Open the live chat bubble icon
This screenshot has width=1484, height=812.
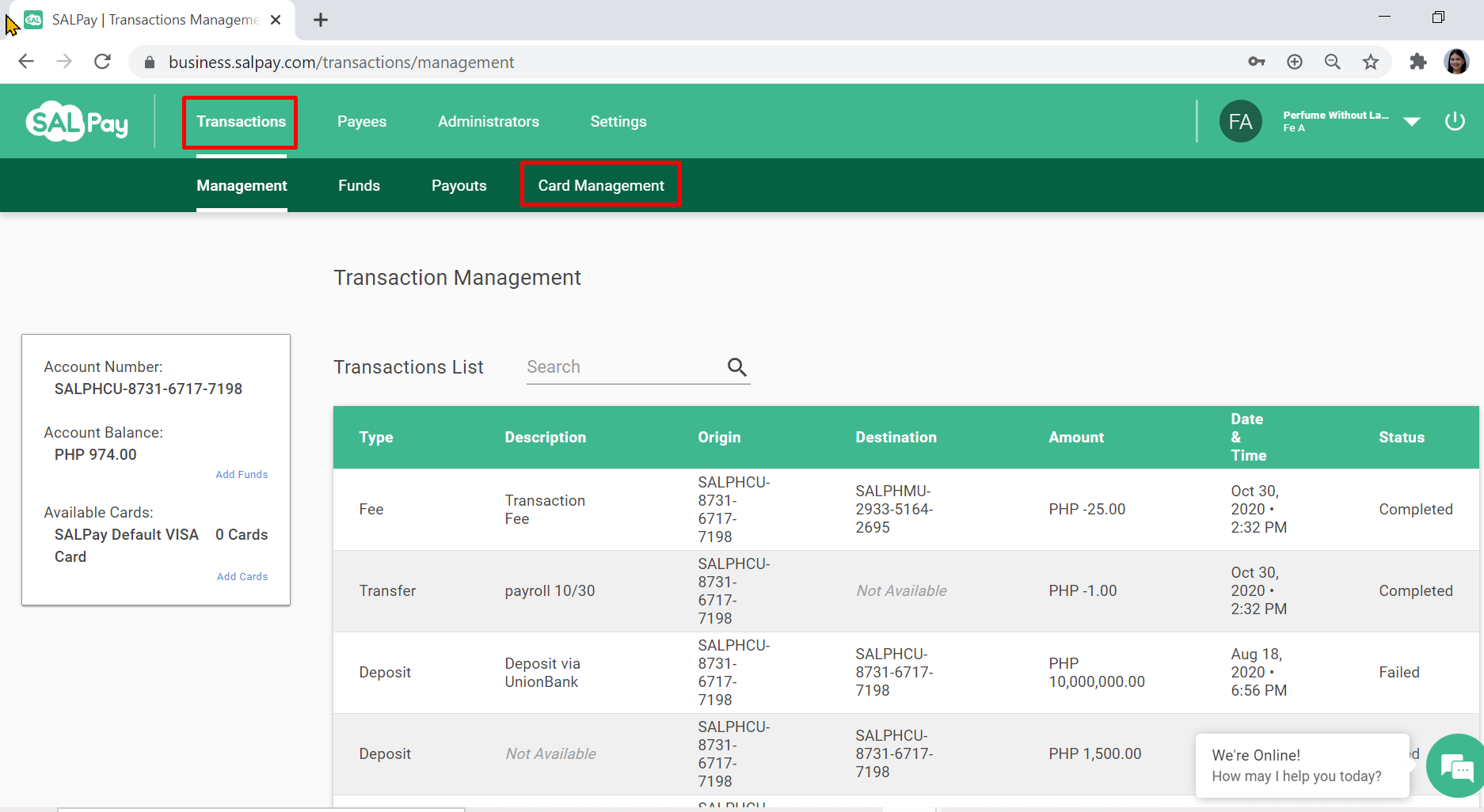[1455, 766]
